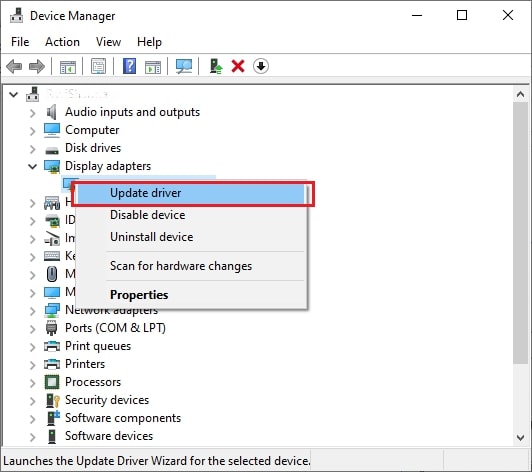
Task: Click the Back arrow toolbar icon
Action: point(14,66)
